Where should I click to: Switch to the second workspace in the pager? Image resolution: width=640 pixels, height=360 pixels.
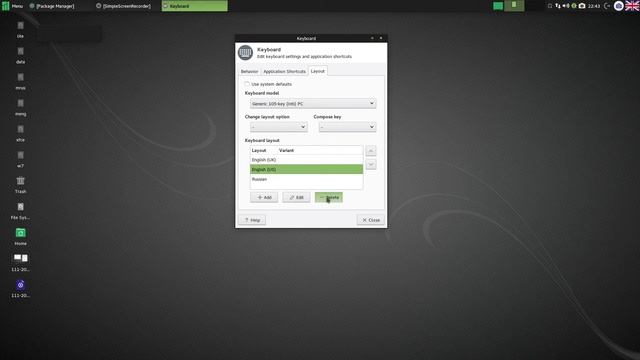514,6
